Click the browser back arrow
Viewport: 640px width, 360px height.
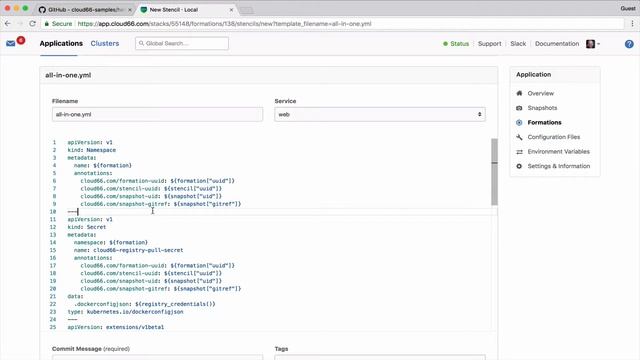point(7,24)
